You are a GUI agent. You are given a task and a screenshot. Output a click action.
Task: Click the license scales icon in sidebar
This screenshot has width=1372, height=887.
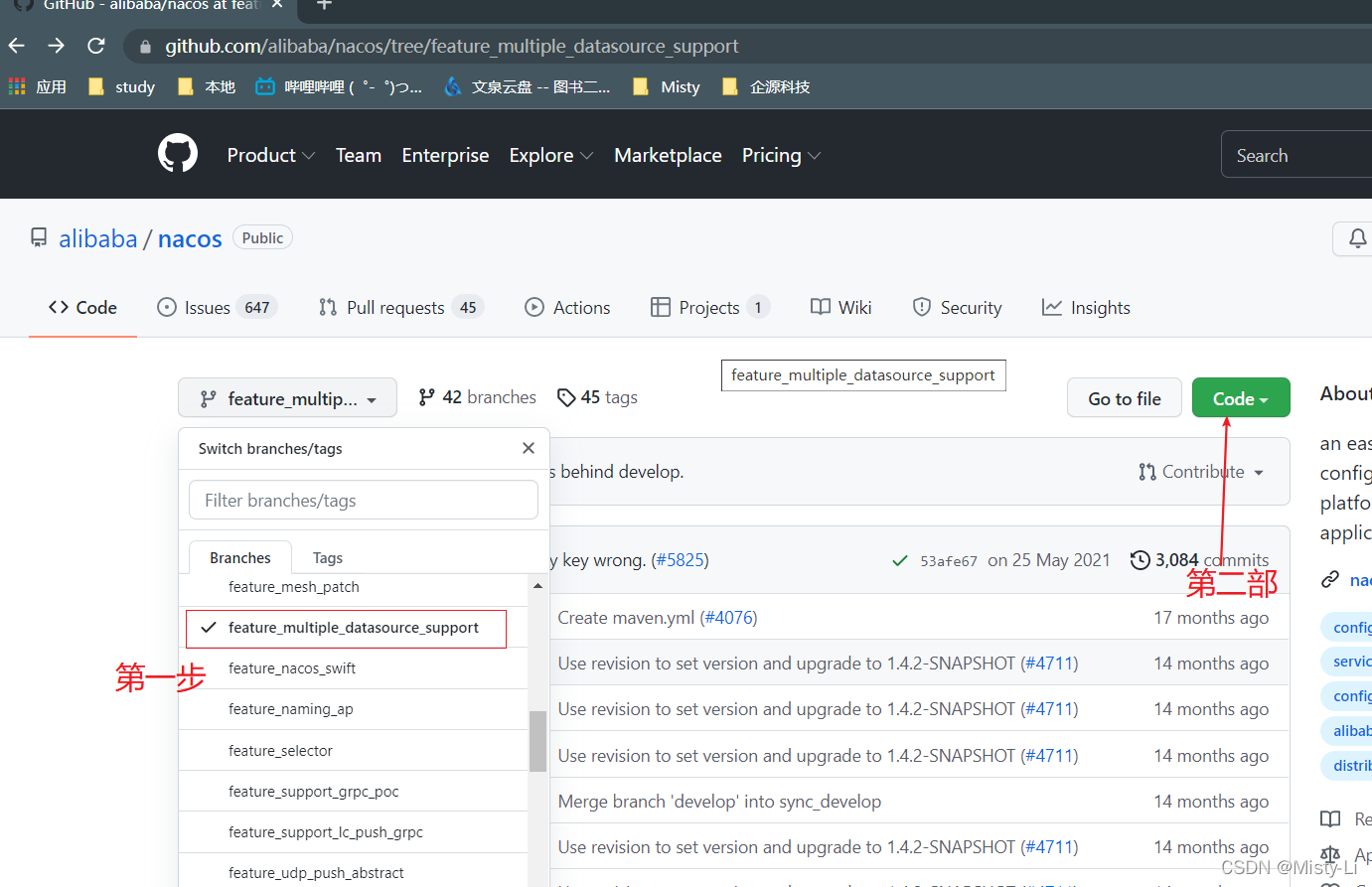1330,854
